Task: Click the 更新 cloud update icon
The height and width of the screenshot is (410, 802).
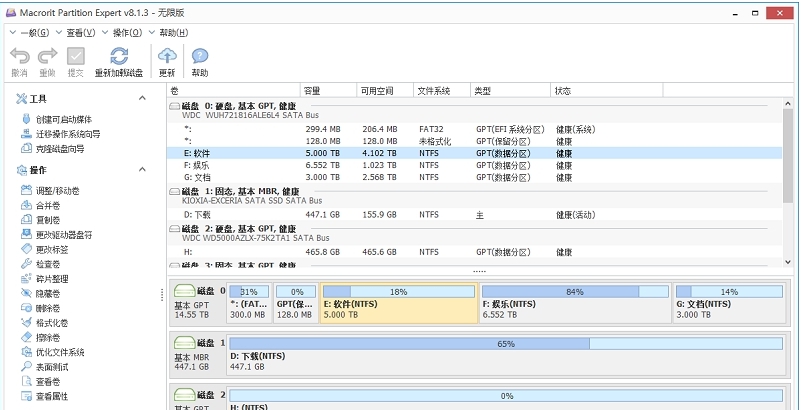Action: pyautogui.click(x=167, y=57)
